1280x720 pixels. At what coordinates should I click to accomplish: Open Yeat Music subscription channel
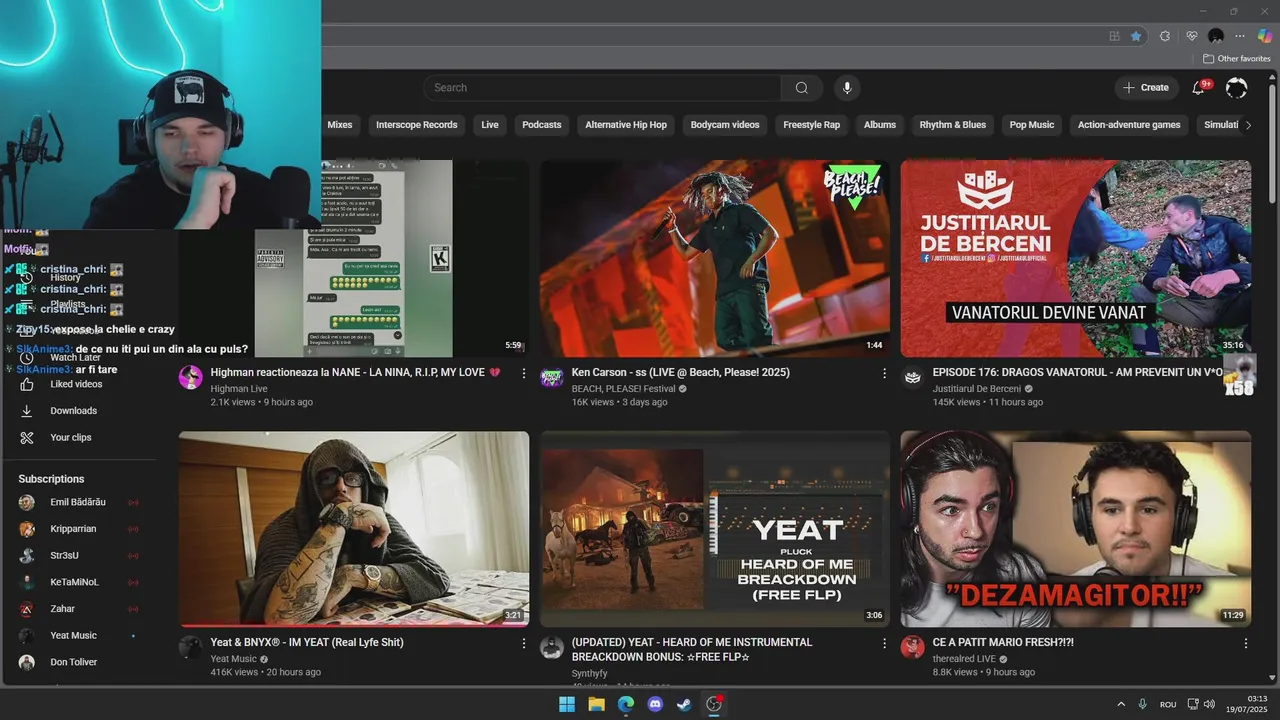(78, 635)
